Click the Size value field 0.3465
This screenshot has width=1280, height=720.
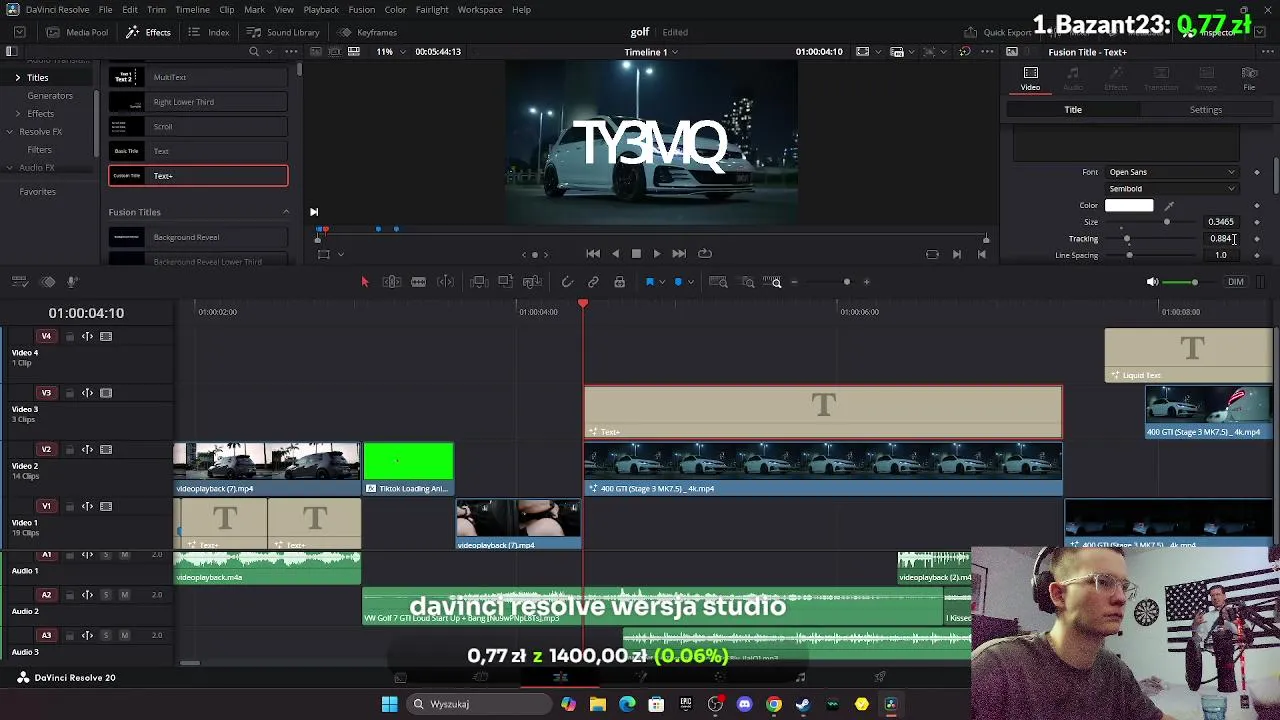click(x=1221, y=222)
